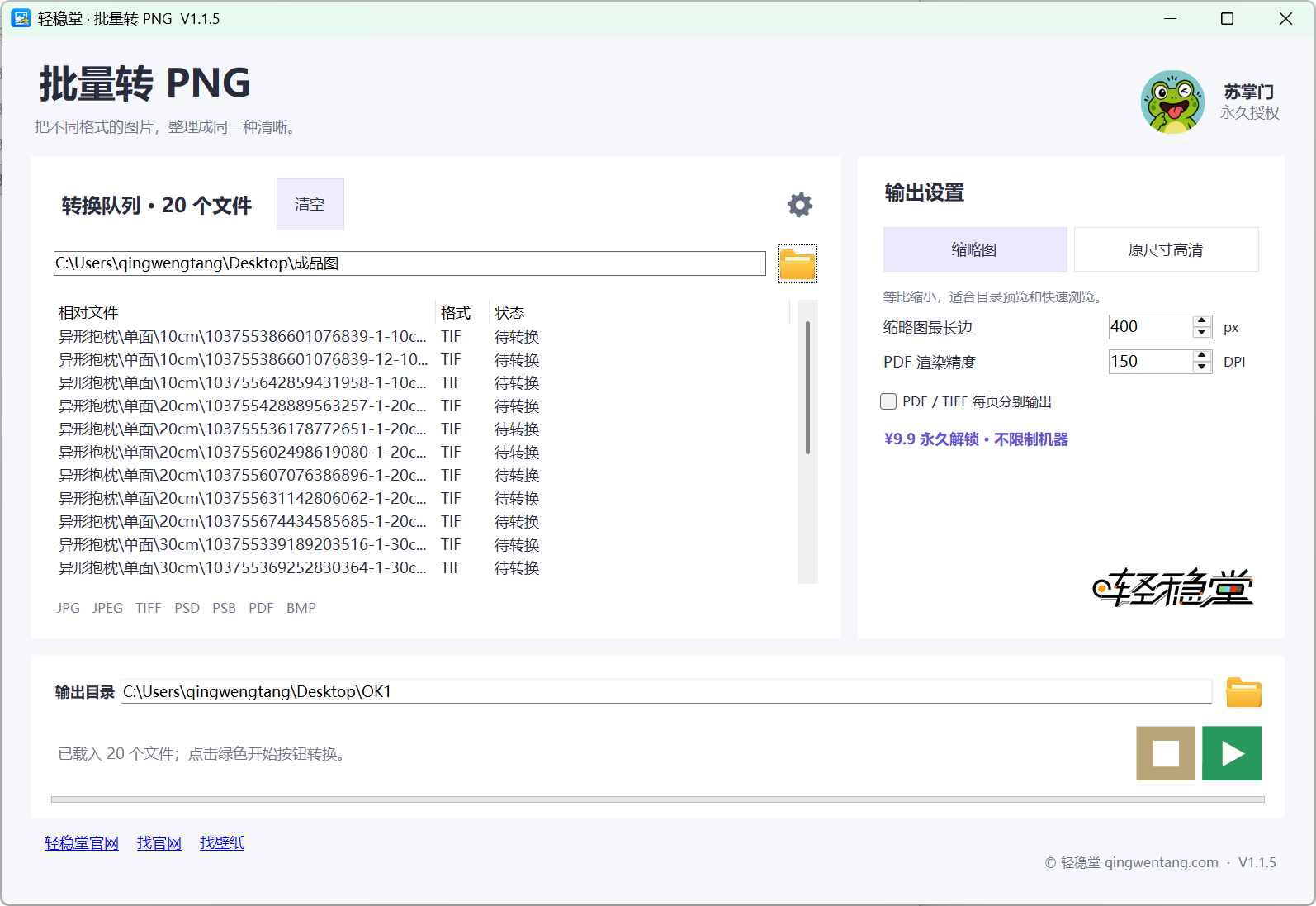
Task: Select file row 103755428889563257-1-20c
Action: [422, 406]
